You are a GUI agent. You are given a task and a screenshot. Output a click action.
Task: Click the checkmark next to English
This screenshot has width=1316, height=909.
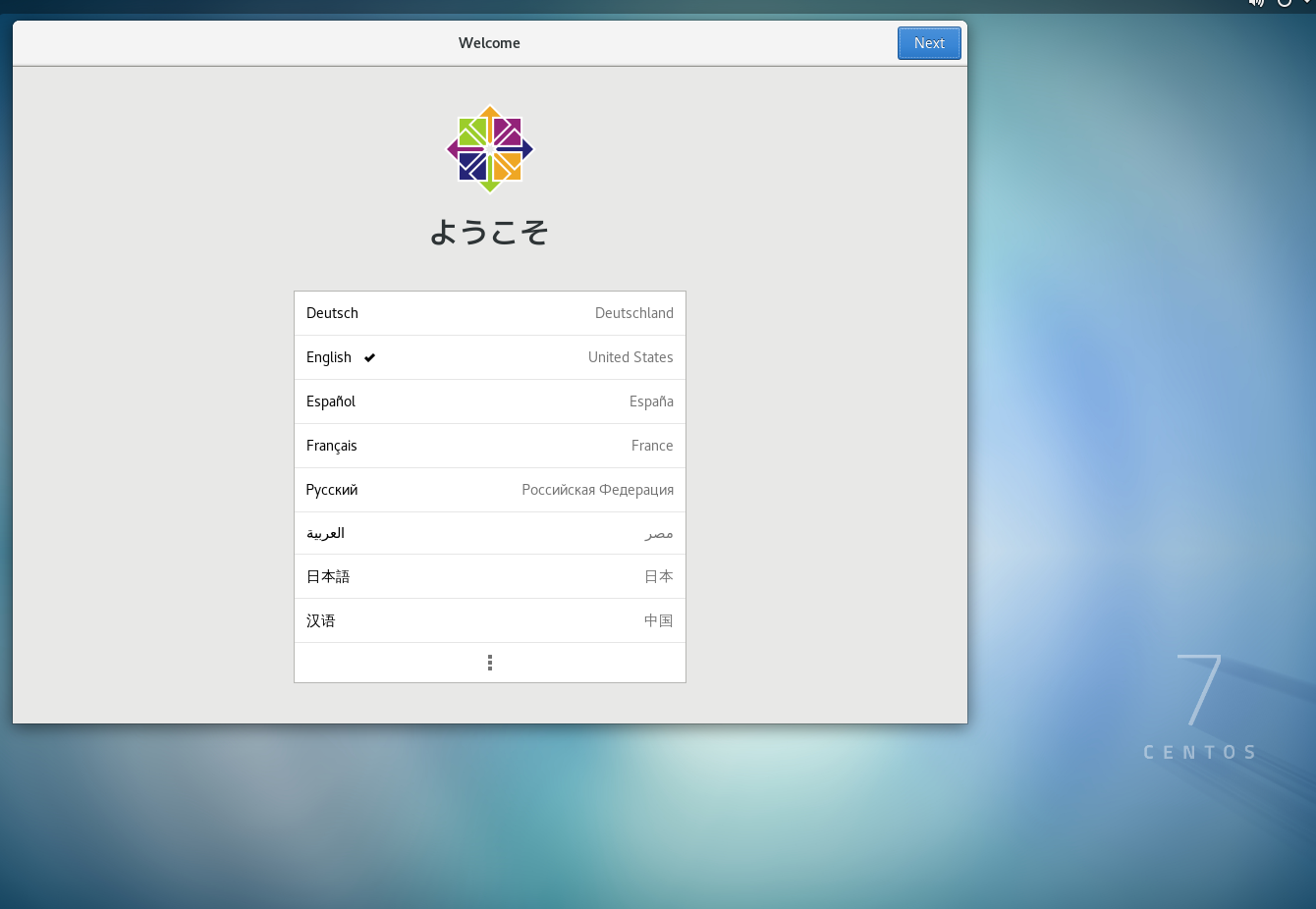pyautogui.click(x=369, y=358)
